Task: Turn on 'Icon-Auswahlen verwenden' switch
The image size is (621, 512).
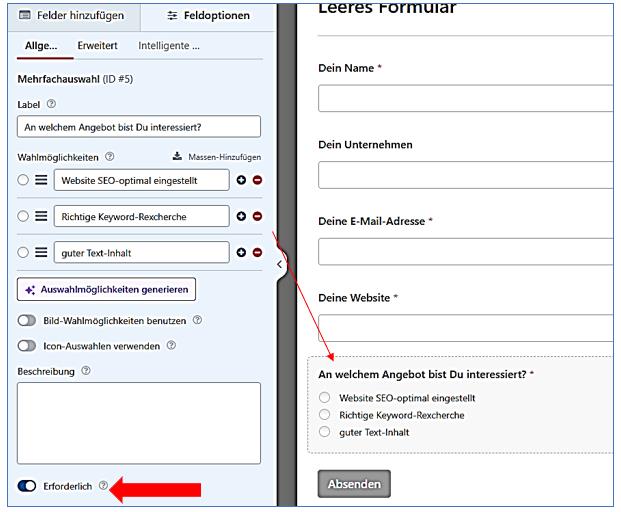Action: click(27, 346)
